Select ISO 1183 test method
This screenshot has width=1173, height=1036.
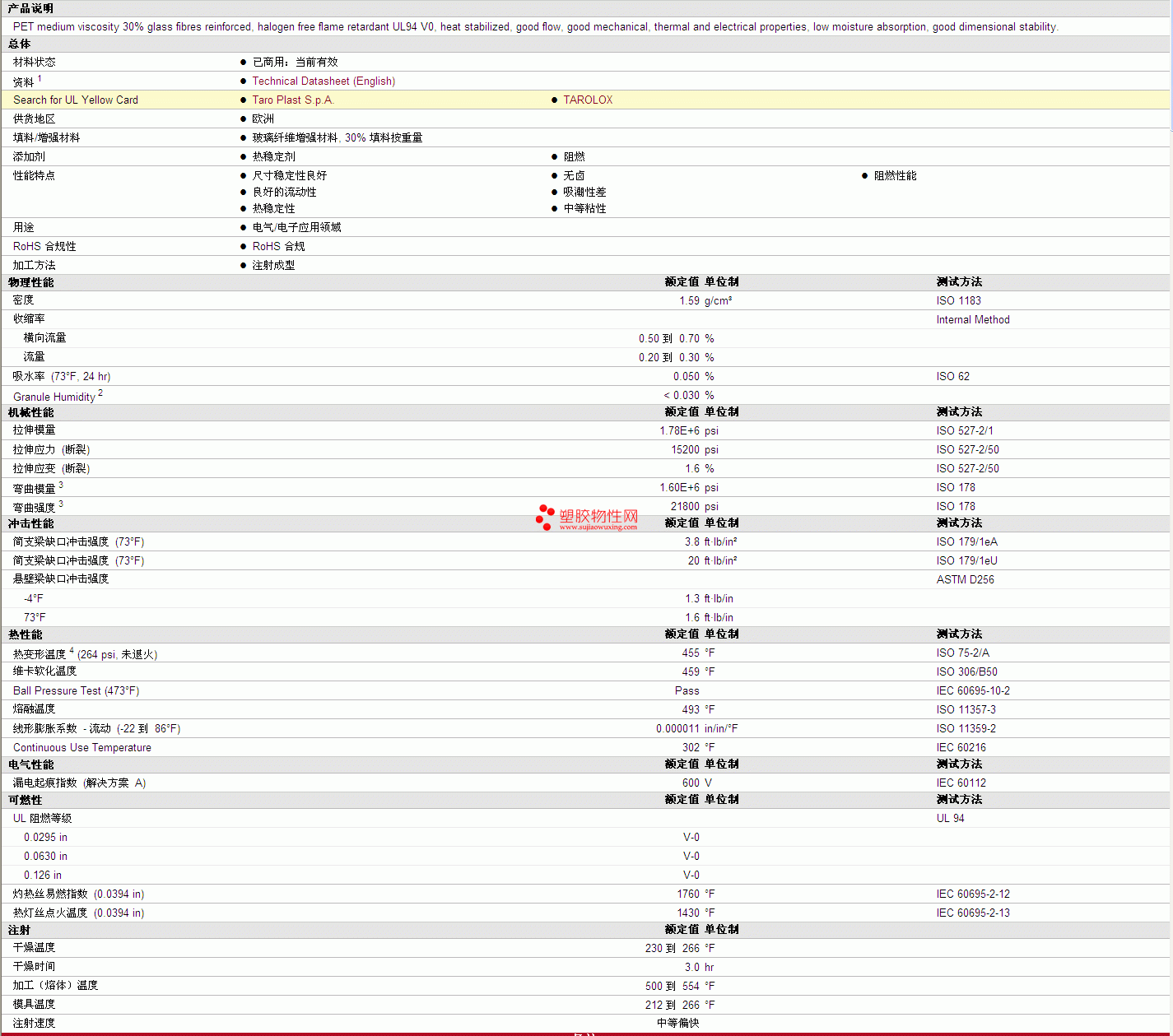coord(958,300)
